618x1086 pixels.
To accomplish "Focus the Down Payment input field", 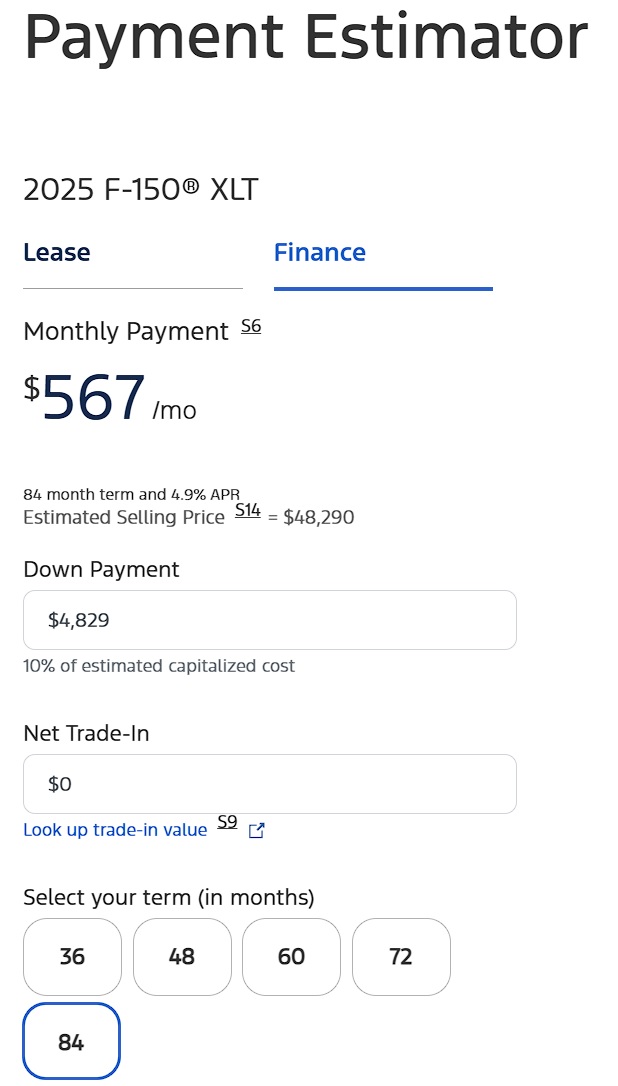I will pos(270,620).
